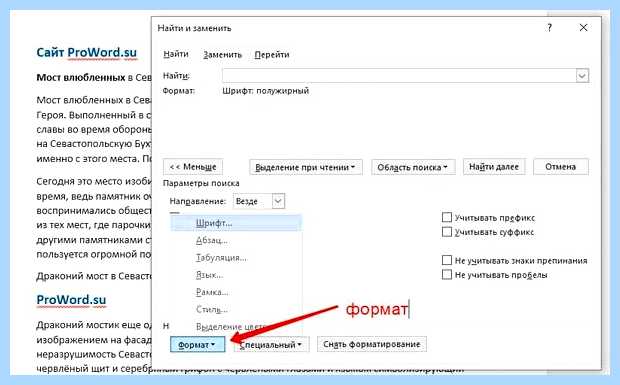Open the Формат dropdown button
The image size is (620, 385).
[197, 344]
